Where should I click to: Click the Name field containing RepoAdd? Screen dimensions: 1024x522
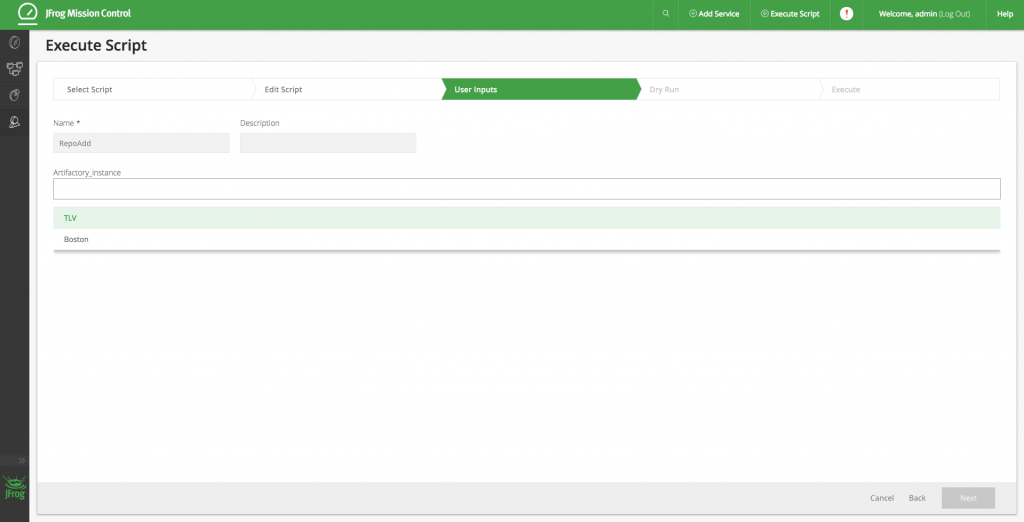141,143
